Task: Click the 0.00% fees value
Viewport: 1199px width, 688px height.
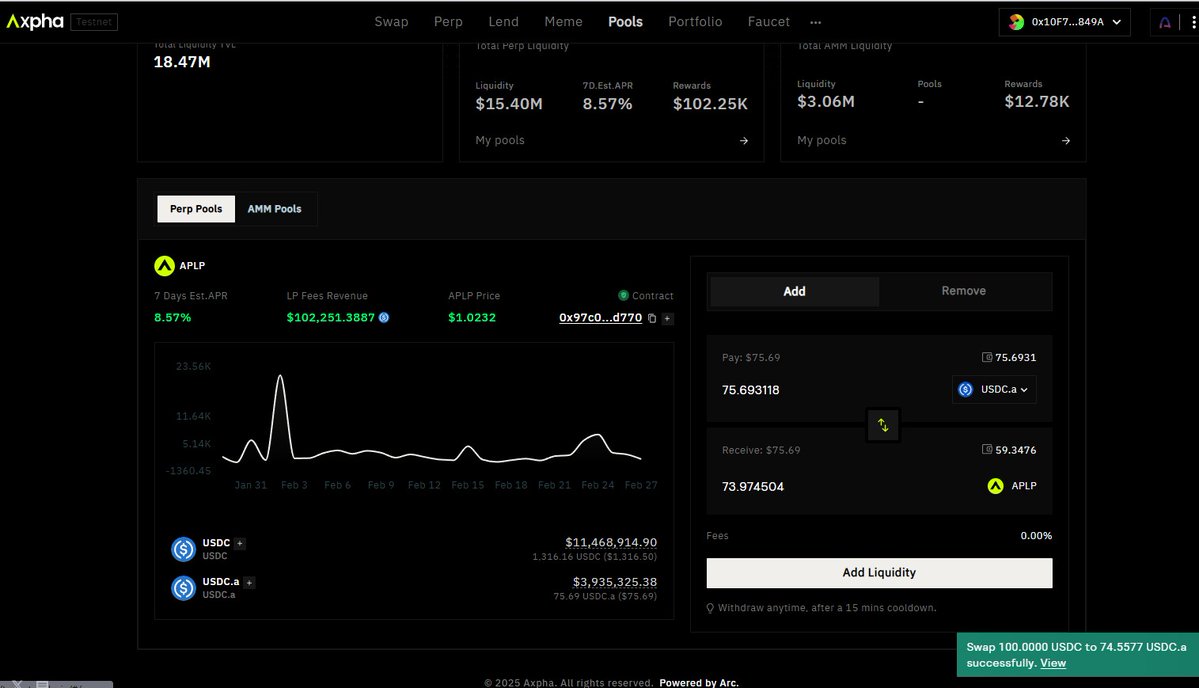Action: point(1036,536)
